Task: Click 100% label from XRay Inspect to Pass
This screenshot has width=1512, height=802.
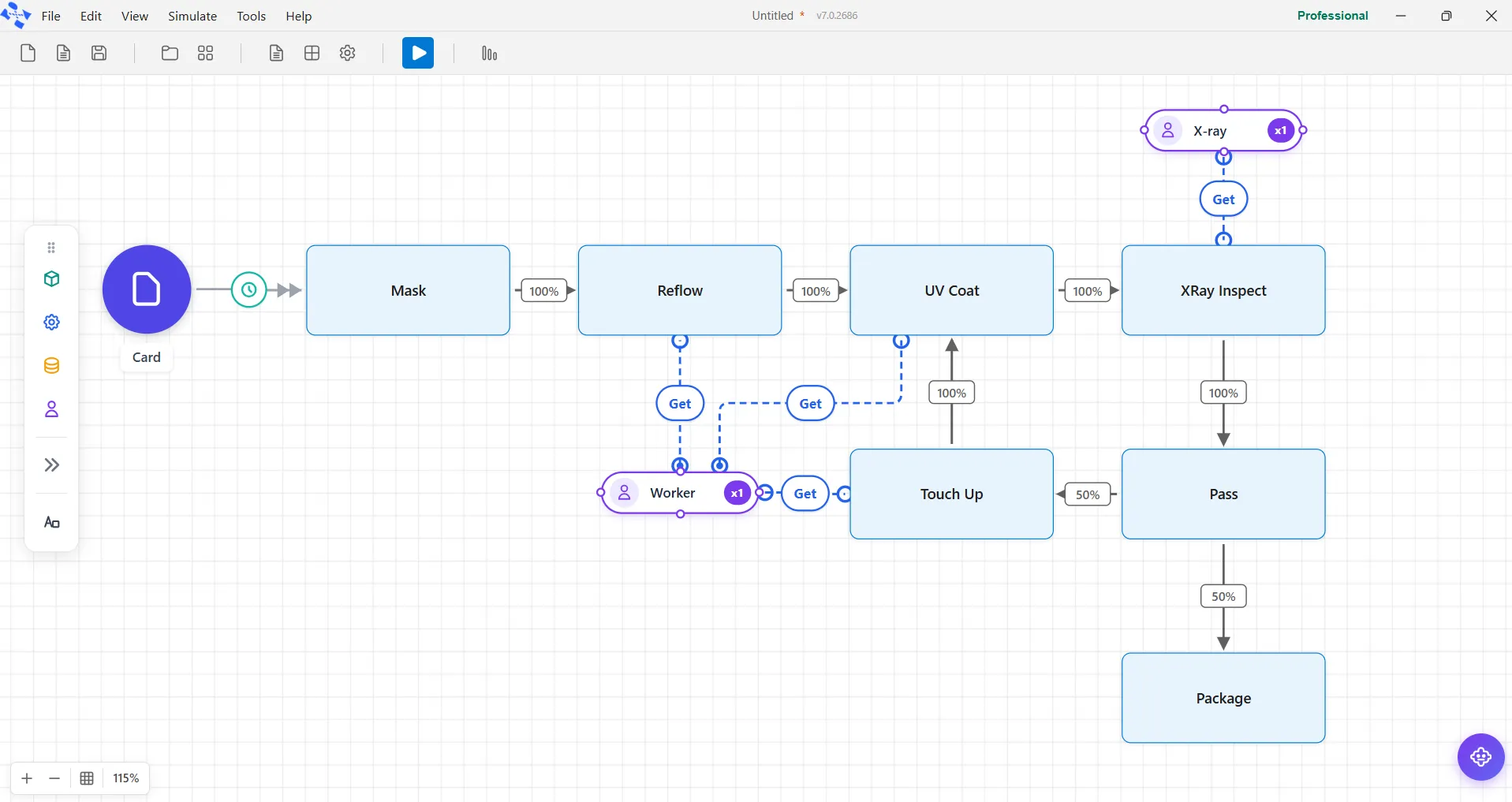Action: coord(1223,393)
